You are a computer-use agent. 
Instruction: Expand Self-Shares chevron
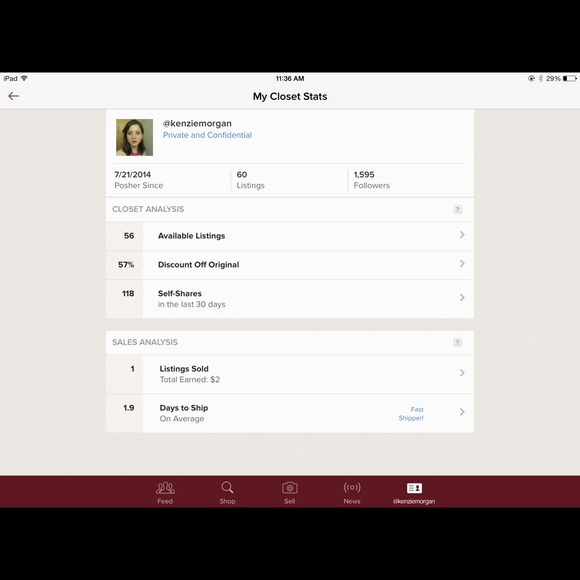click(462, 297)
